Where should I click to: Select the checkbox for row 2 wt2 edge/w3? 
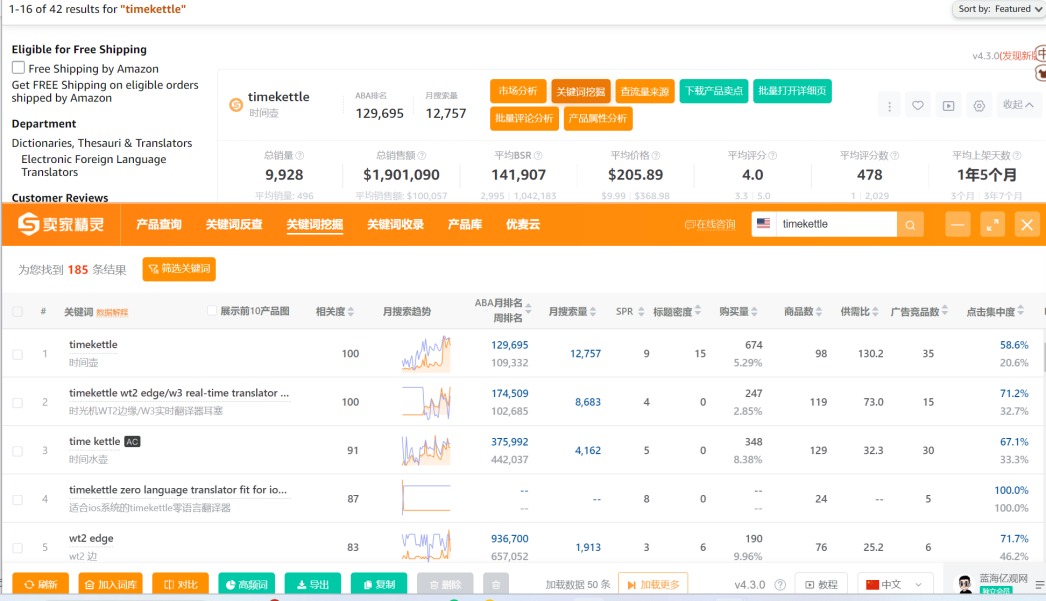pyautogui.click(x=17, y=402)
